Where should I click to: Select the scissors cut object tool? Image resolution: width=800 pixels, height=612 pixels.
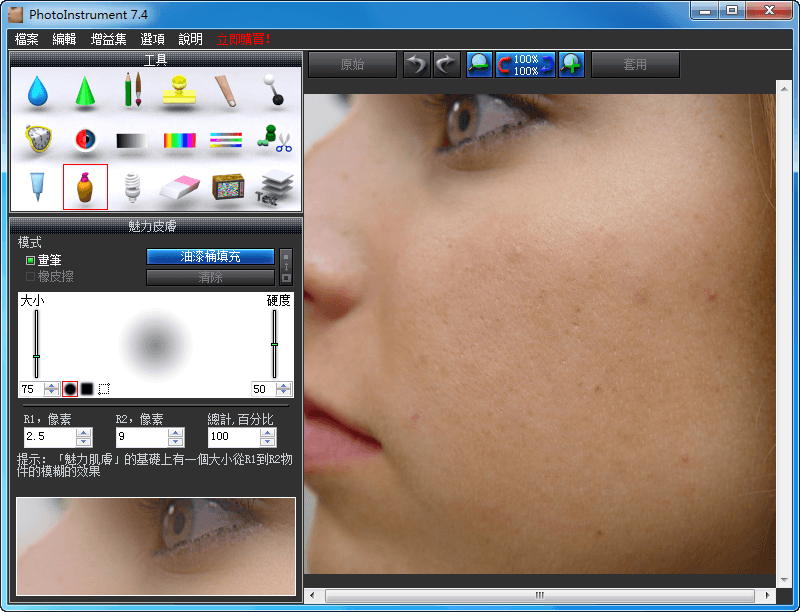coord(274,139)
